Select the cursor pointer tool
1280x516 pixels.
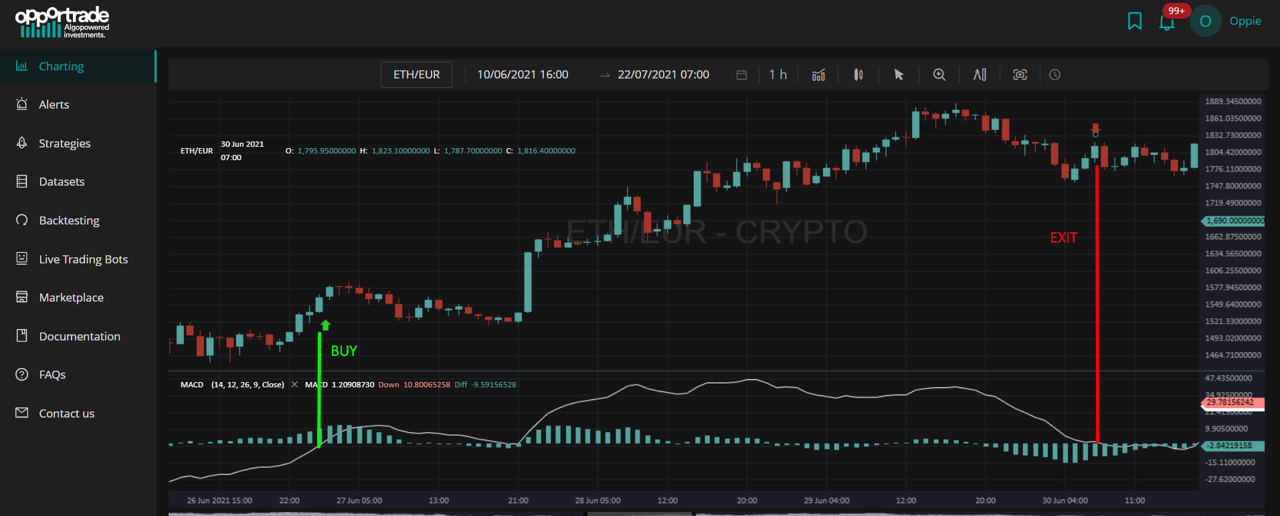click(898, 75)
